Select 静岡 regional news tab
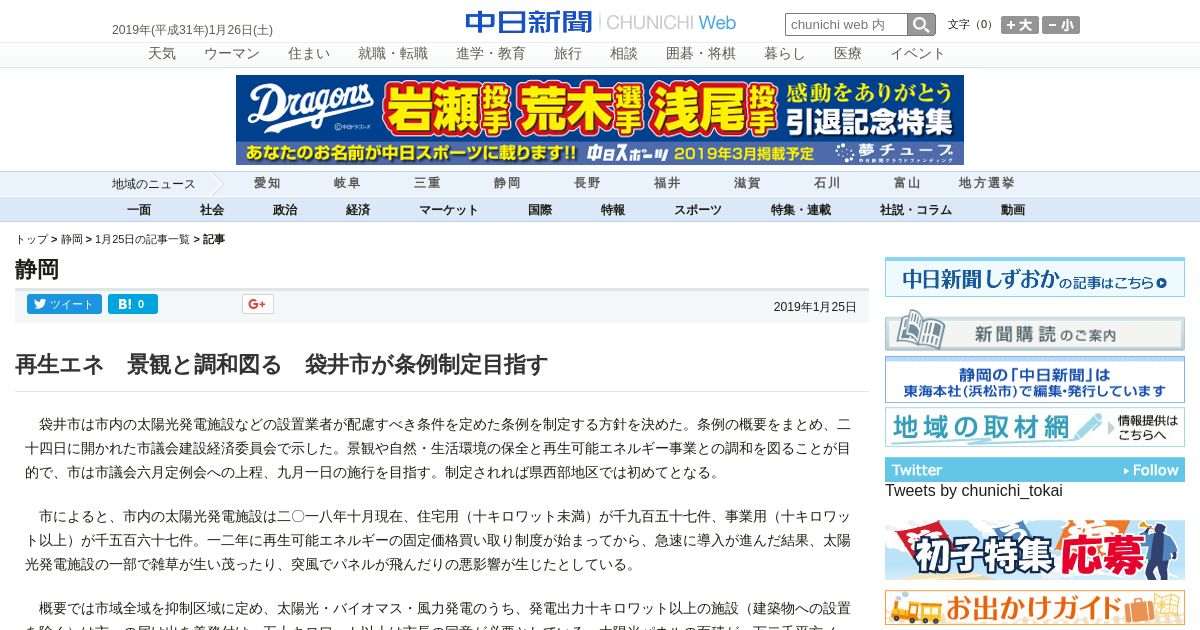The height and width of the screenshot is (630, 1200). pos(507,183)
